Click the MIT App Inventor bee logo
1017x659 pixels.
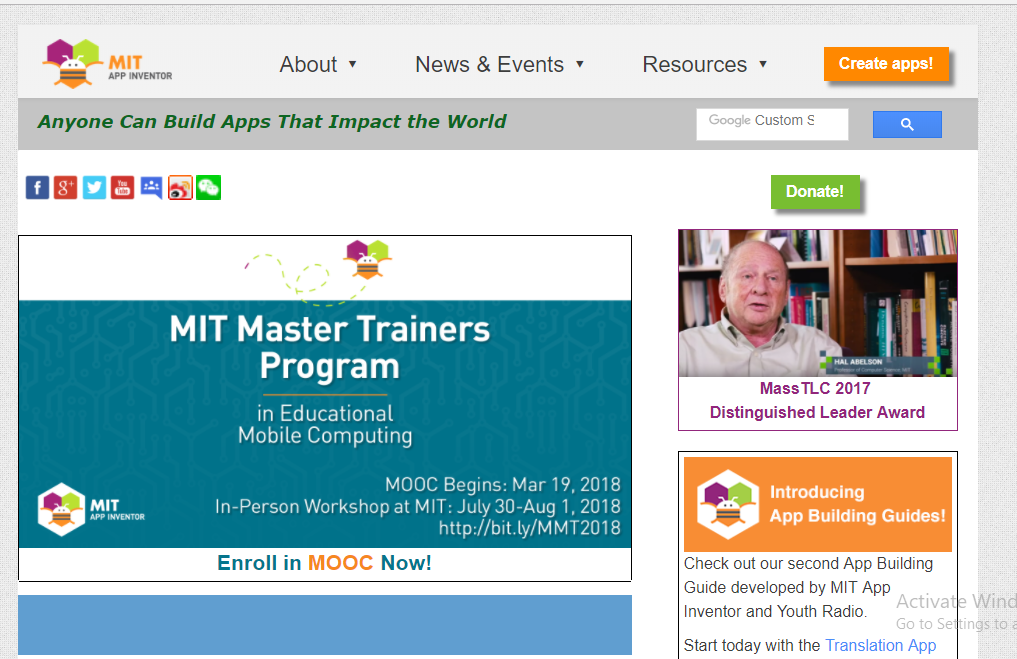pyautogui.click(x=107, y=64)
